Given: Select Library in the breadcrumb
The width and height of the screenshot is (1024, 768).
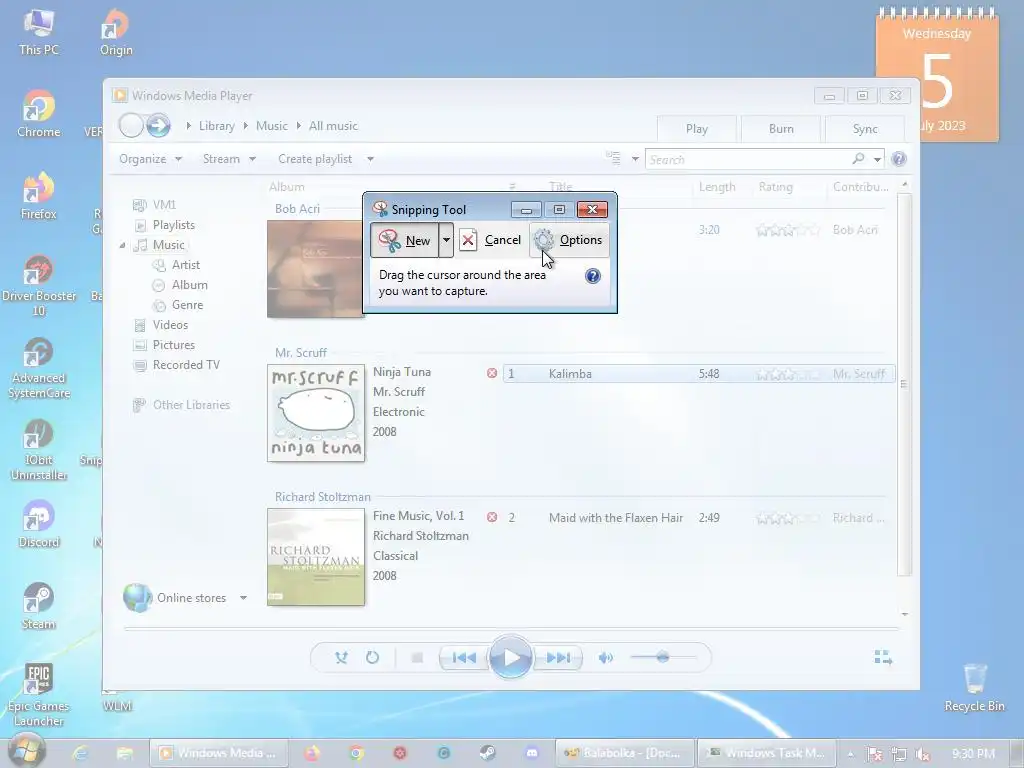Looking at the screenshot, I should [217, 126].
